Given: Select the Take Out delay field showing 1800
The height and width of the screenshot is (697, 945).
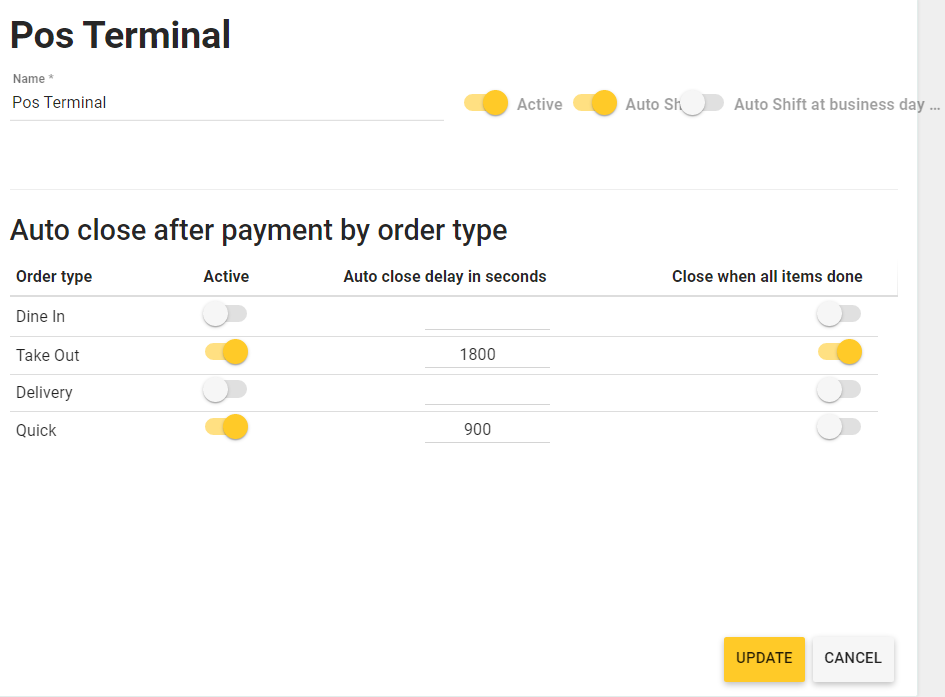Looking at the screenshot, I should pyautogui.click(x=487, y=351).
